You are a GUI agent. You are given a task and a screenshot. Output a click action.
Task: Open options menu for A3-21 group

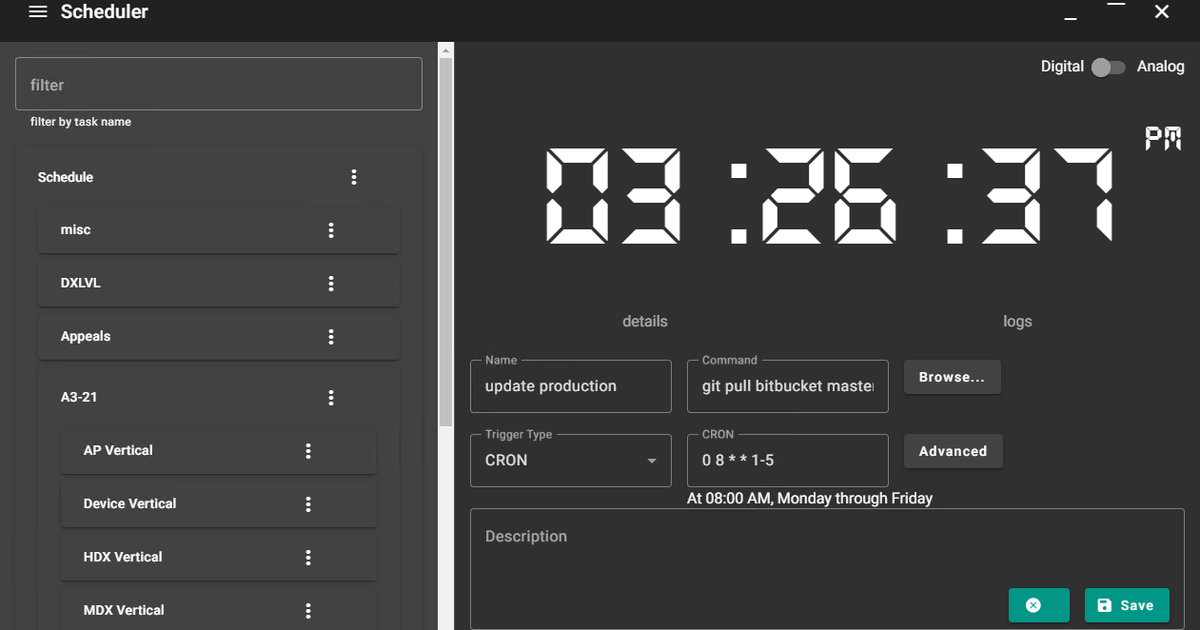click(331, 397)
